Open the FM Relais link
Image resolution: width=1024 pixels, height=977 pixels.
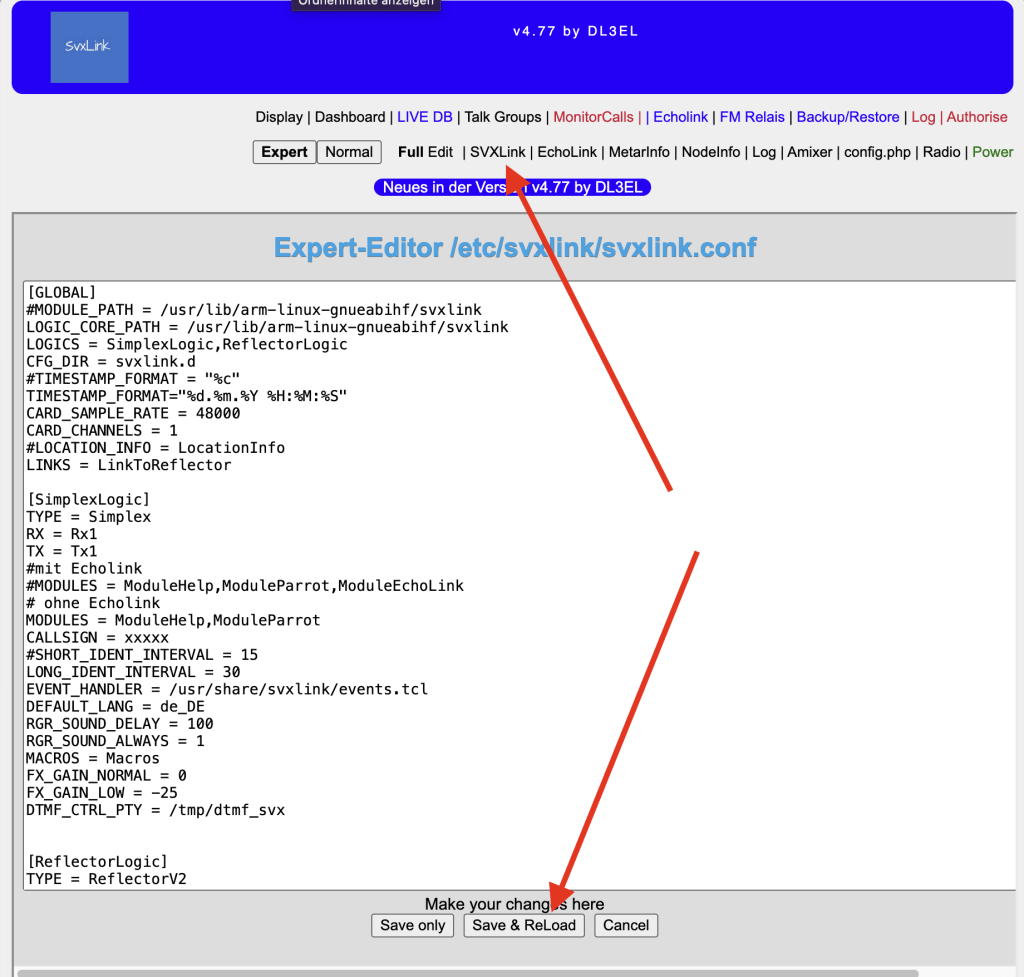click(752, 117)
